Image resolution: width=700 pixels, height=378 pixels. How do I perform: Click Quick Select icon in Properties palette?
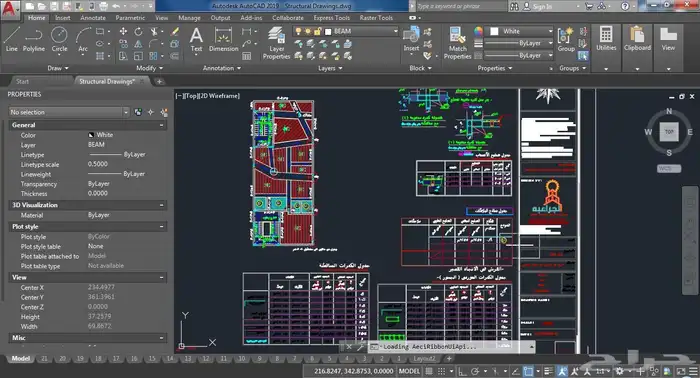[164, 112]
